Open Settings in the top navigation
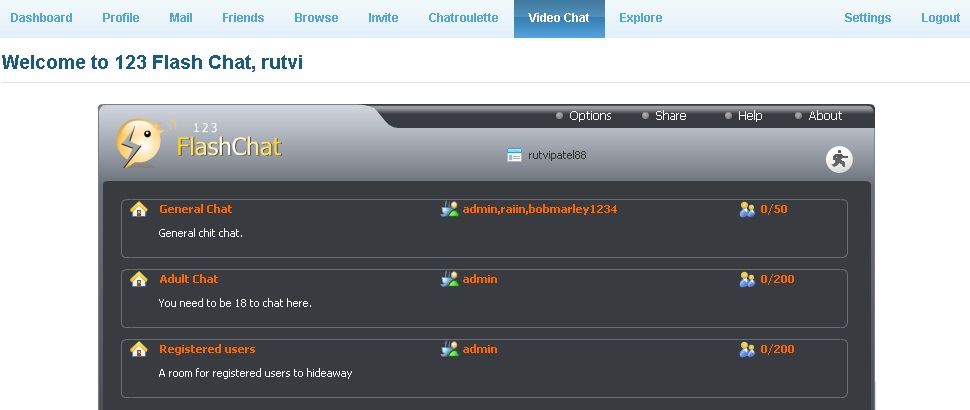Viewport: 970px width, 410px height. (x=867, y=18)
